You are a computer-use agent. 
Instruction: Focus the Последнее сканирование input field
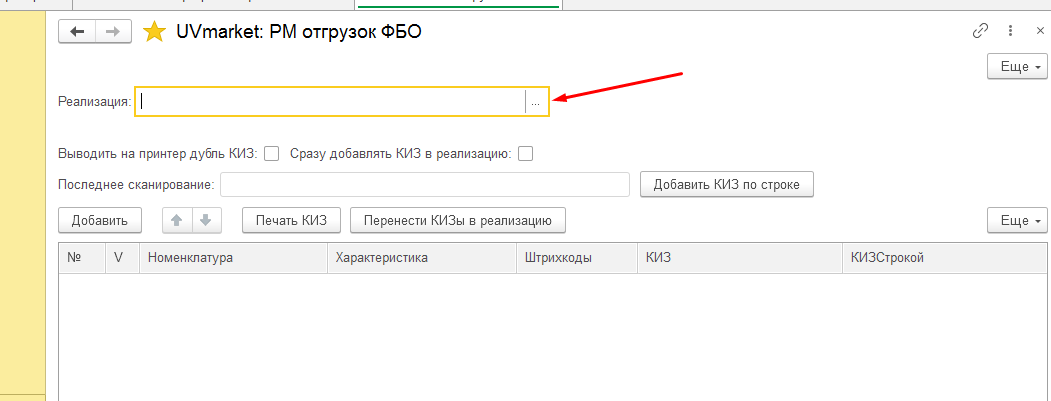point(425,184)
